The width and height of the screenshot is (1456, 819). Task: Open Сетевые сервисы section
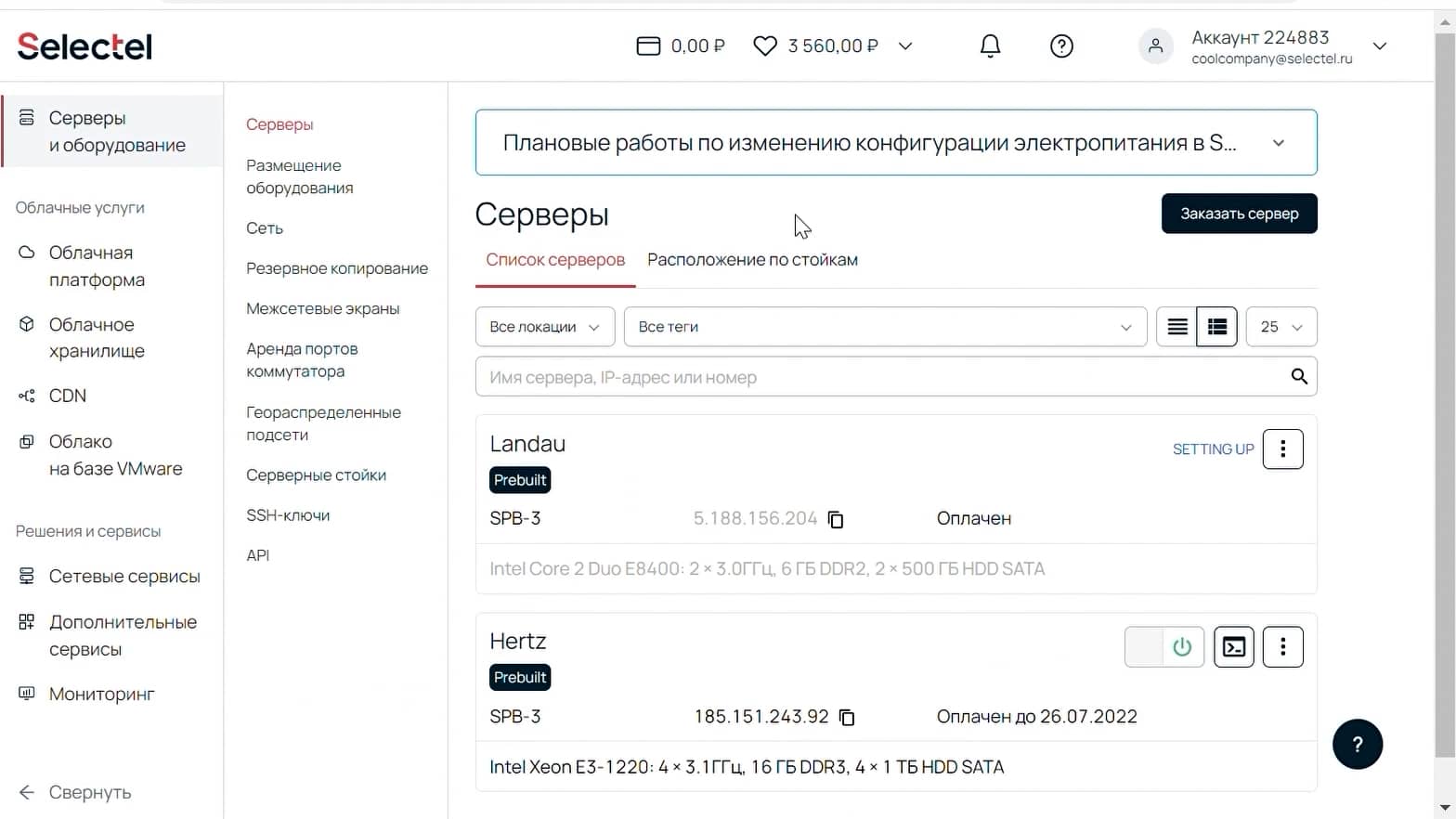(124, 577)
